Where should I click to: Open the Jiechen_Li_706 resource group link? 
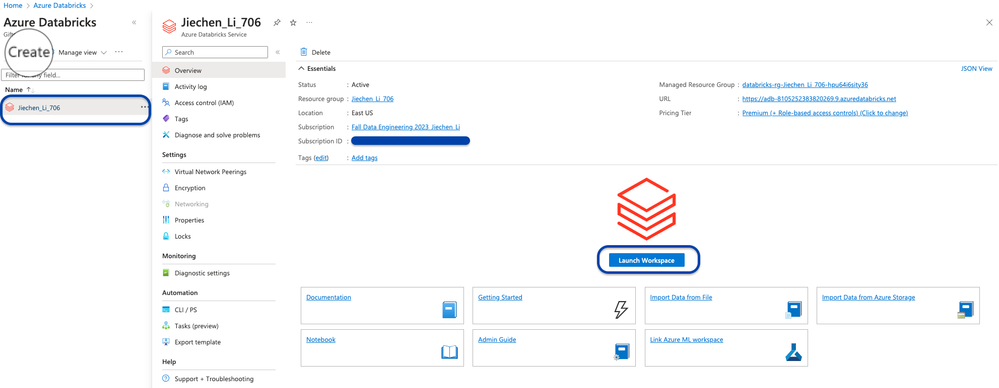pyautogui.click(x=372, y=99)
